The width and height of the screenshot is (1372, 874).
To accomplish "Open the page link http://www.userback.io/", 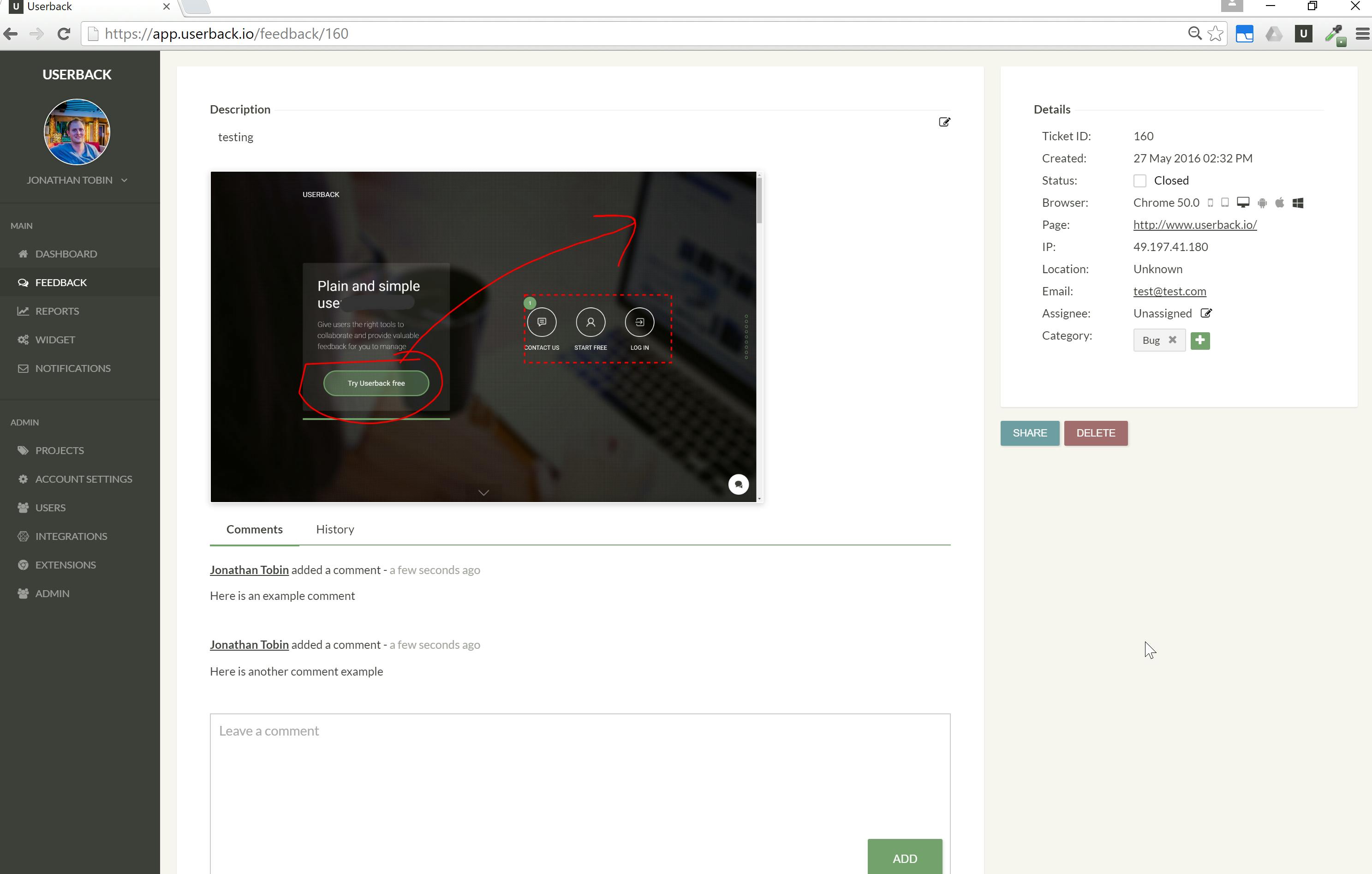I will pyautogui.click(x=1195, y=224).
